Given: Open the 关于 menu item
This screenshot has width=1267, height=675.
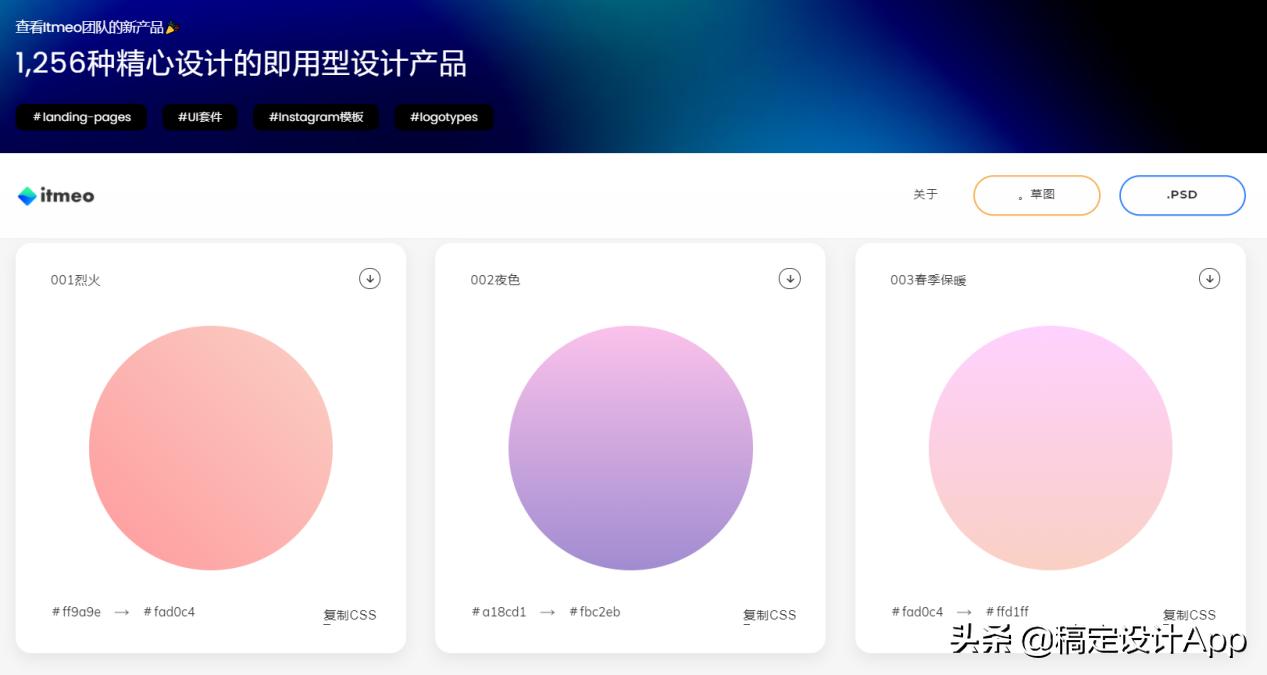Looking at the screenshot, I should tap(925, 195).
